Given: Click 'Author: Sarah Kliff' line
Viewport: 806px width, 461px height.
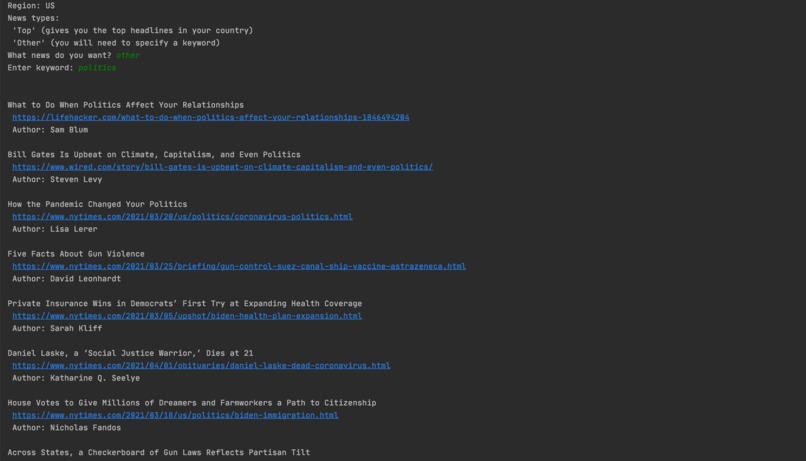Looking at the screenshot, I should (x=57, y=328).
